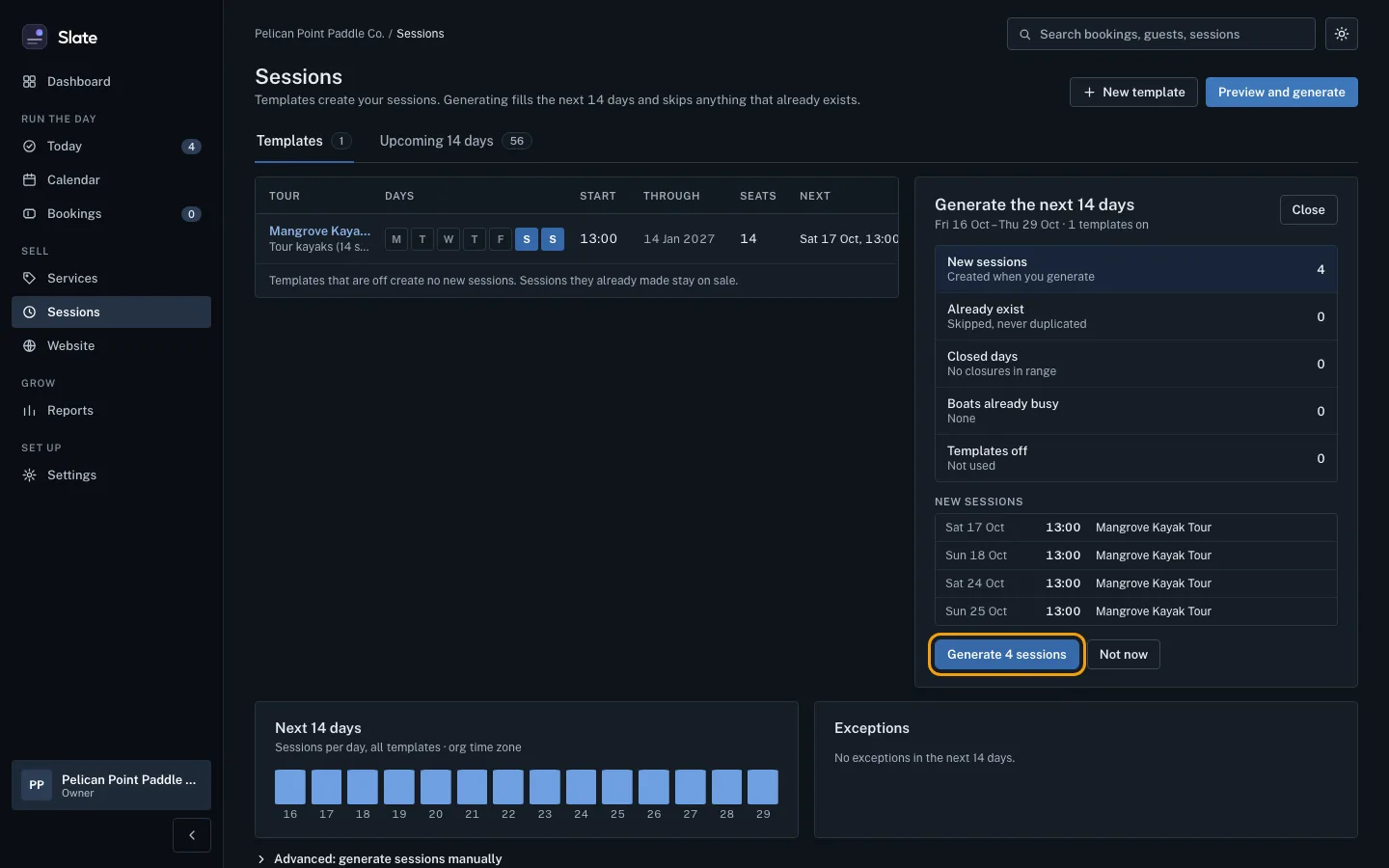Open Reports in the sidebar
The height and width of the screenshot is (868, 1389).
point(111,411)
